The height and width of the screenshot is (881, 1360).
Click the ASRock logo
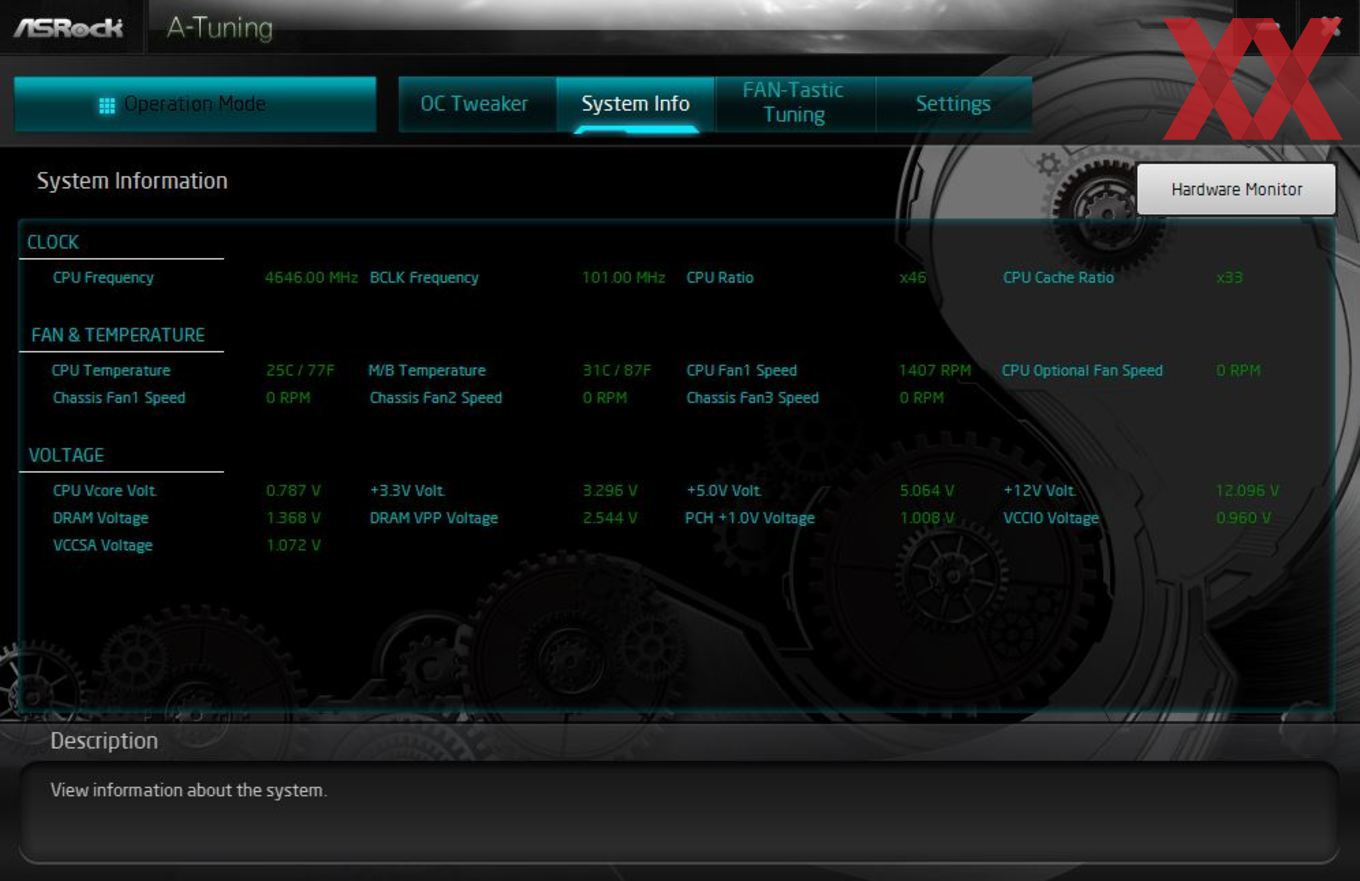click(x=68, y=28)
